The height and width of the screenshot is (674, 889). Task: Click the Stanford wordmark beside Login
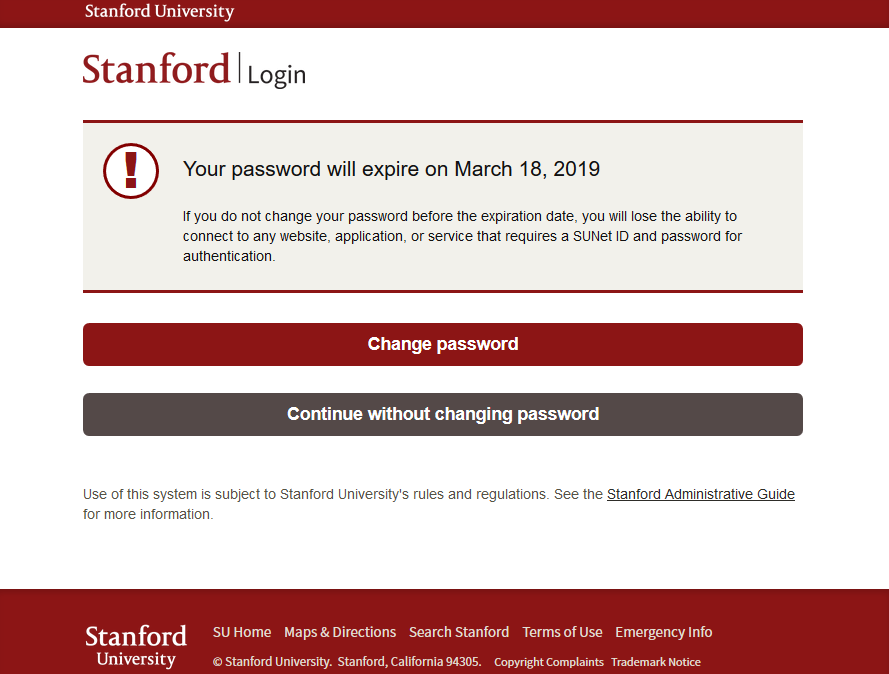tap(156, 70)
